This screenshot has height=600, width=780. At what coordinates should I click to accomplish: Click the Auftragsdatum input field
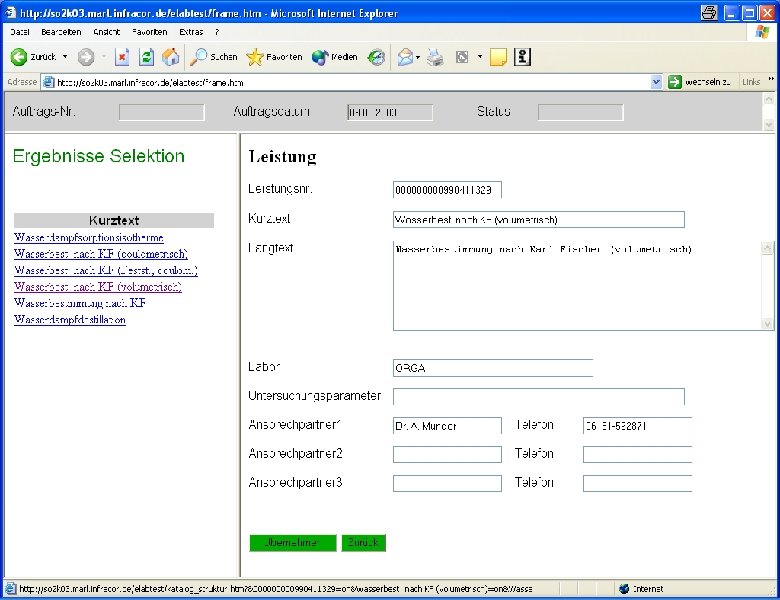[x=390, y=112]
